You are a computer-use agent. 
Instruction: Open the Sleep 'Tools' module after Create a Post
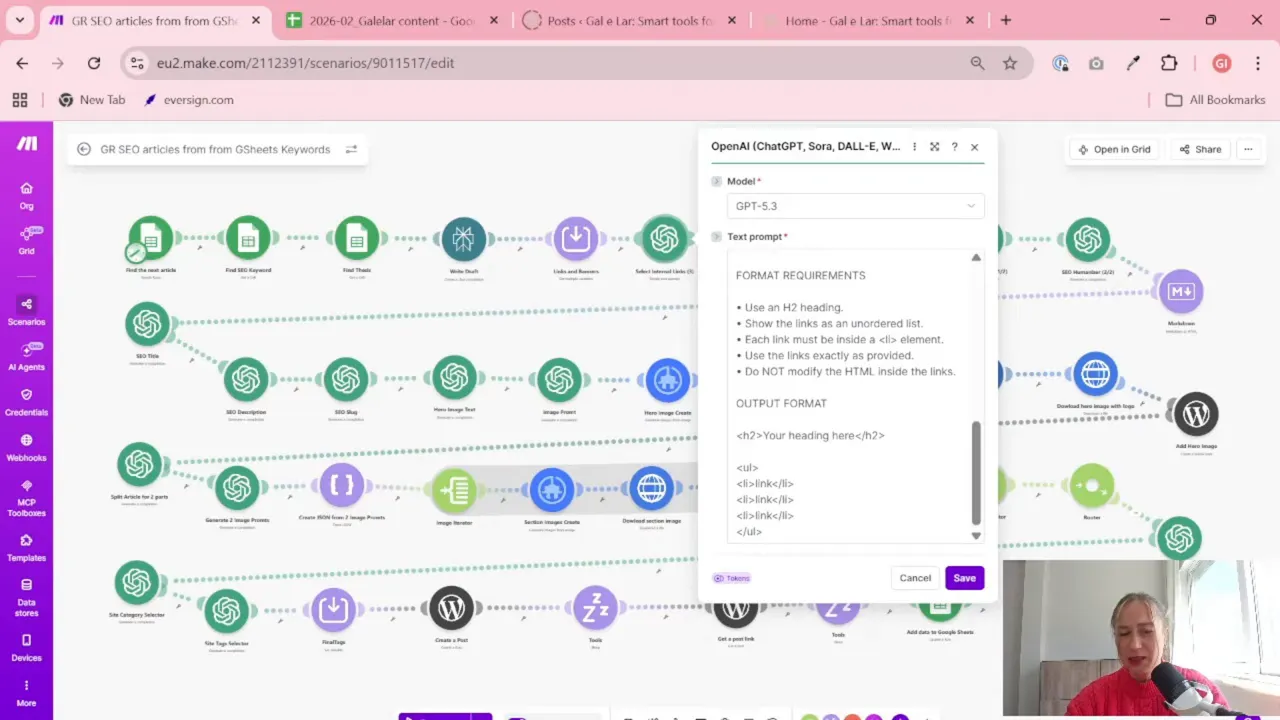[595, 609]
